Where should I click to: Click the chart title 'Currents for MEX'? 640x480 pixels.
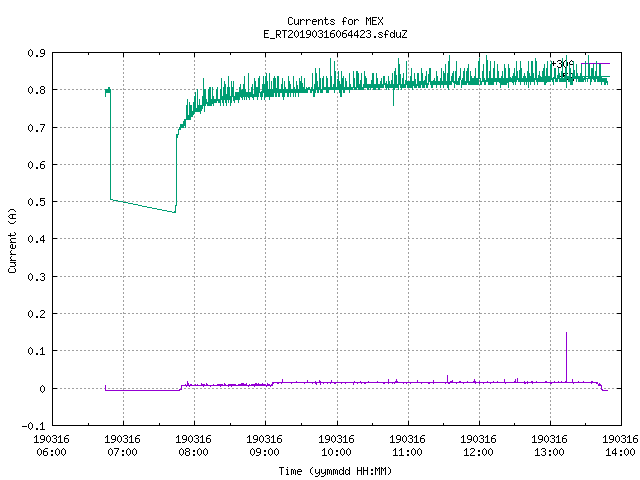[335, 21]
